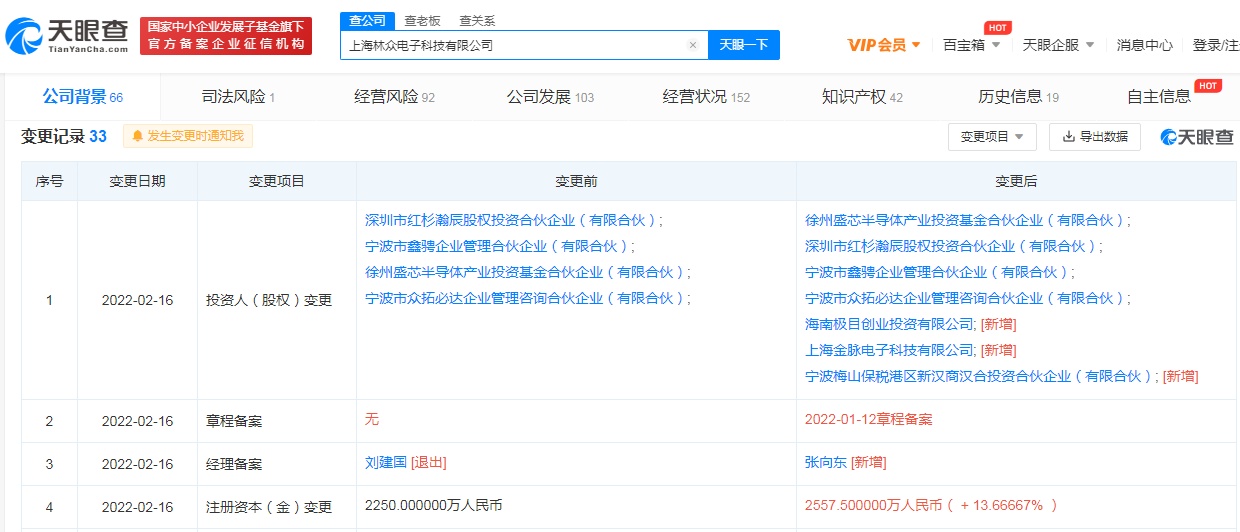Open the 司法风险 tab
The height and width of the screenshot is (532, 1240).
pyautogui.click(x=238, y=97)
